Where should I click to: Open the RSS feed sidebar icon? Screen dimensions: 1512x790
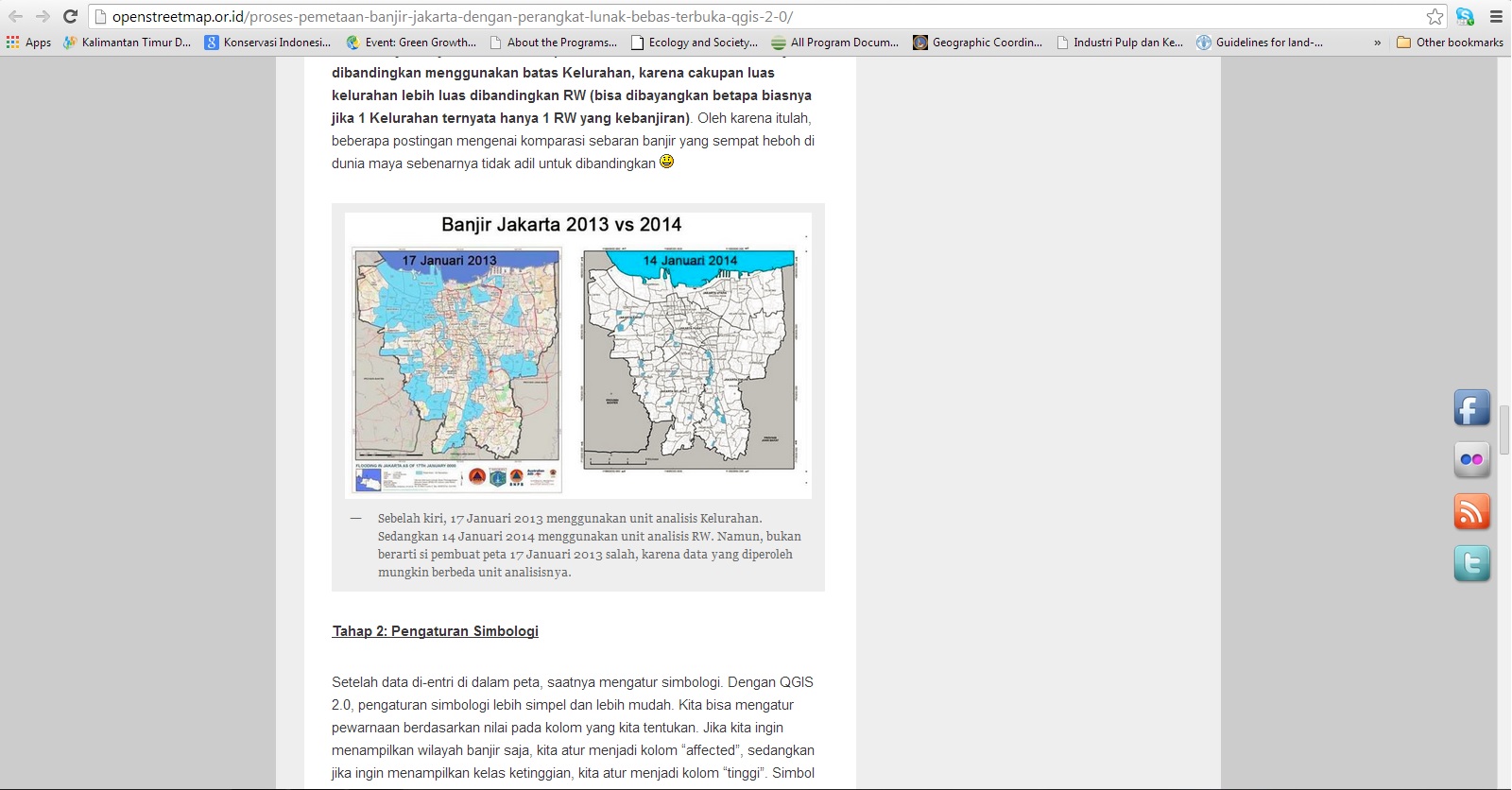pyautogui.click(x=1471, y=511)
